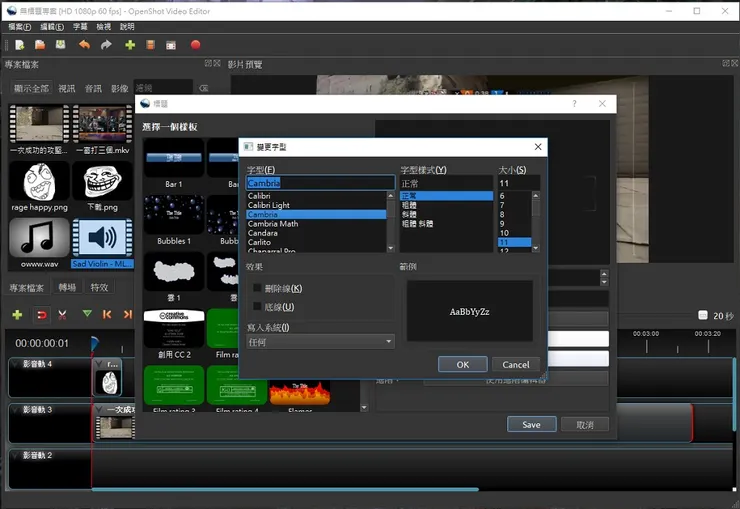Enable the 底線 underline checkbox
The image size is (740, 509).
[x=257, y=306]
